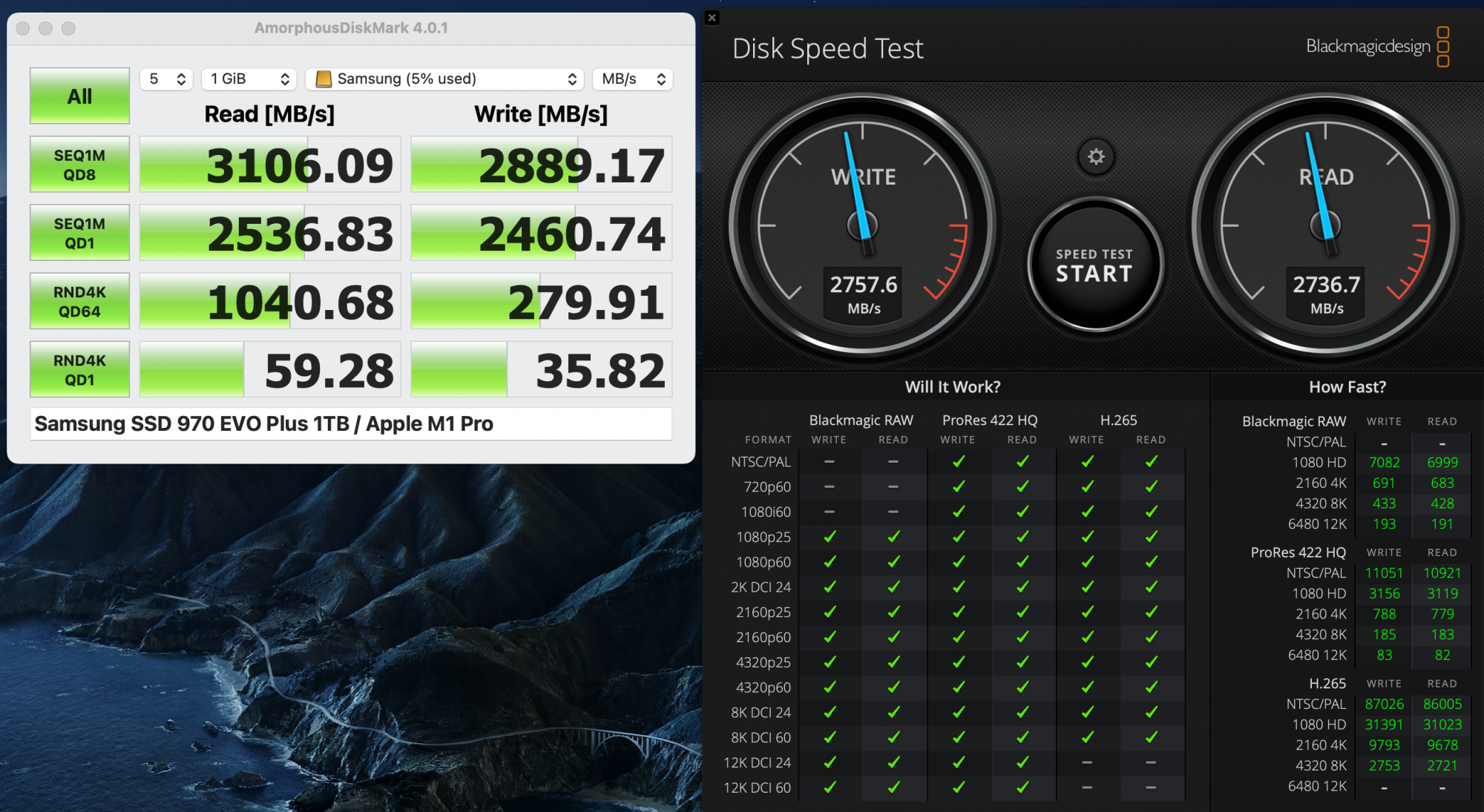Run the SEQ1M QD8 test
This screenshot has width=1484, height=812.
click(x=79, y=165)
